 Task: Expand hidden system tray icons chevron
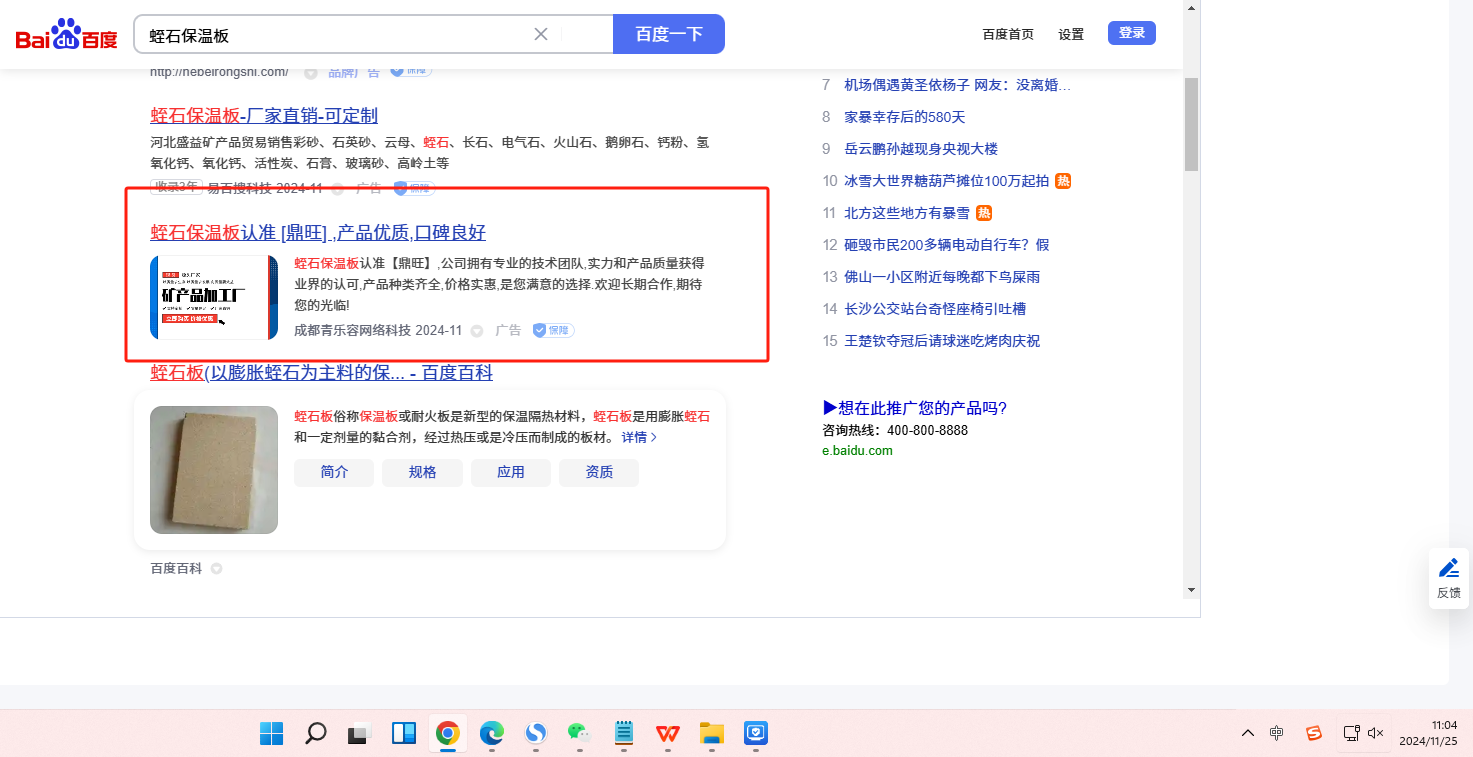(x=1247, y=733)
